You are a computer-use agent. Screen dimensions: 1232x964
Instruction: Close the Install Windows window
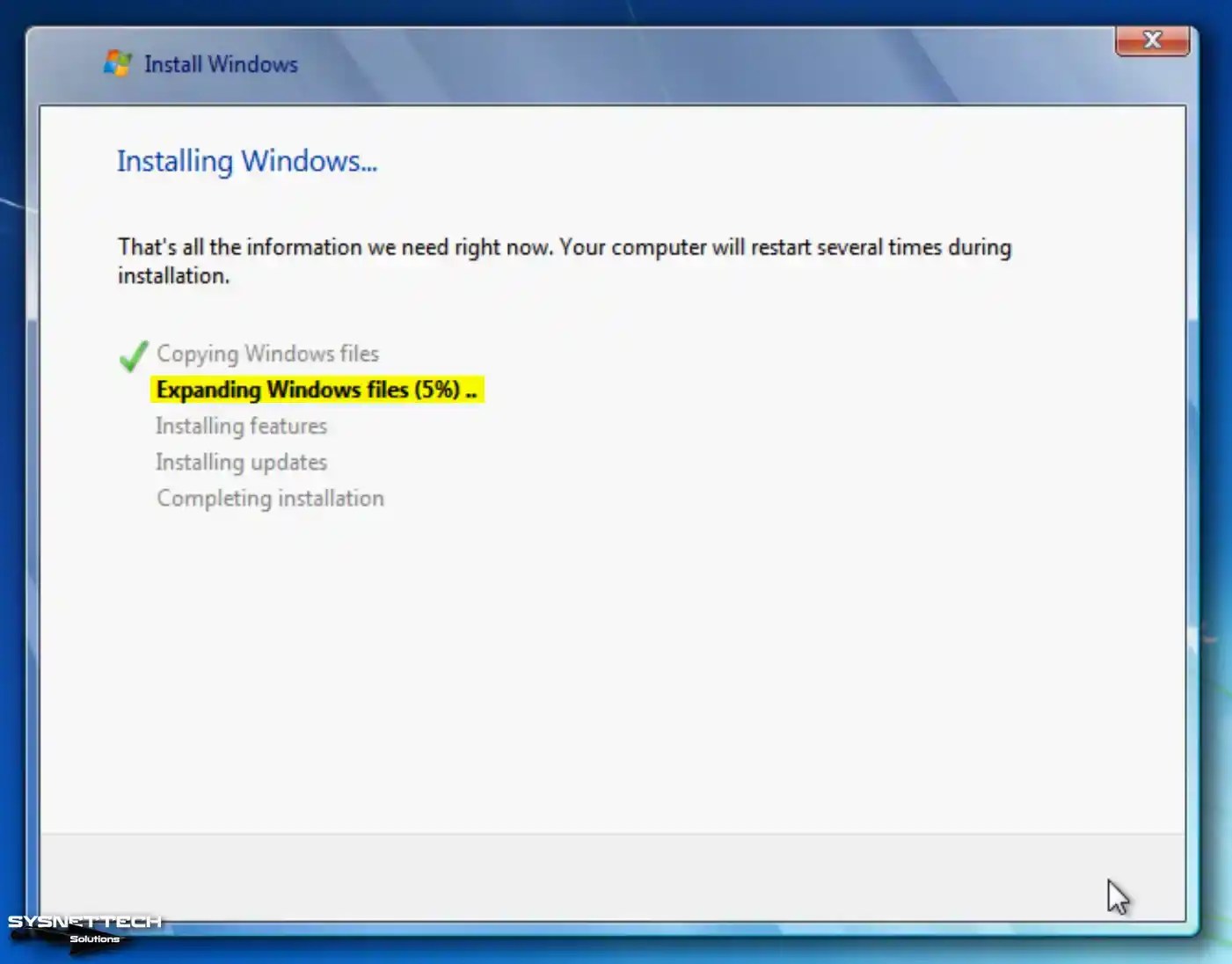[x=1152, y=40]
